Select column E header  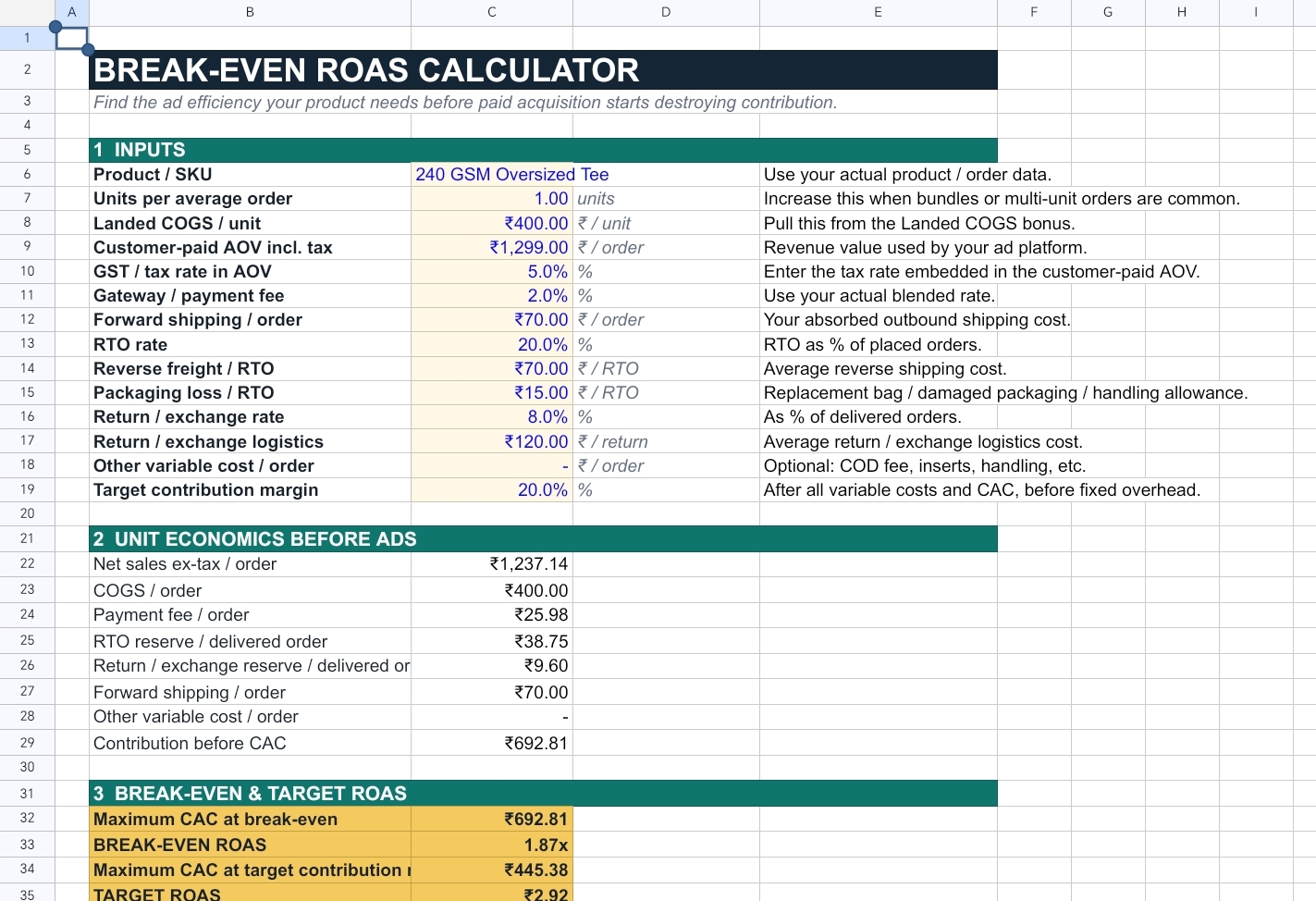coord(878,12)
